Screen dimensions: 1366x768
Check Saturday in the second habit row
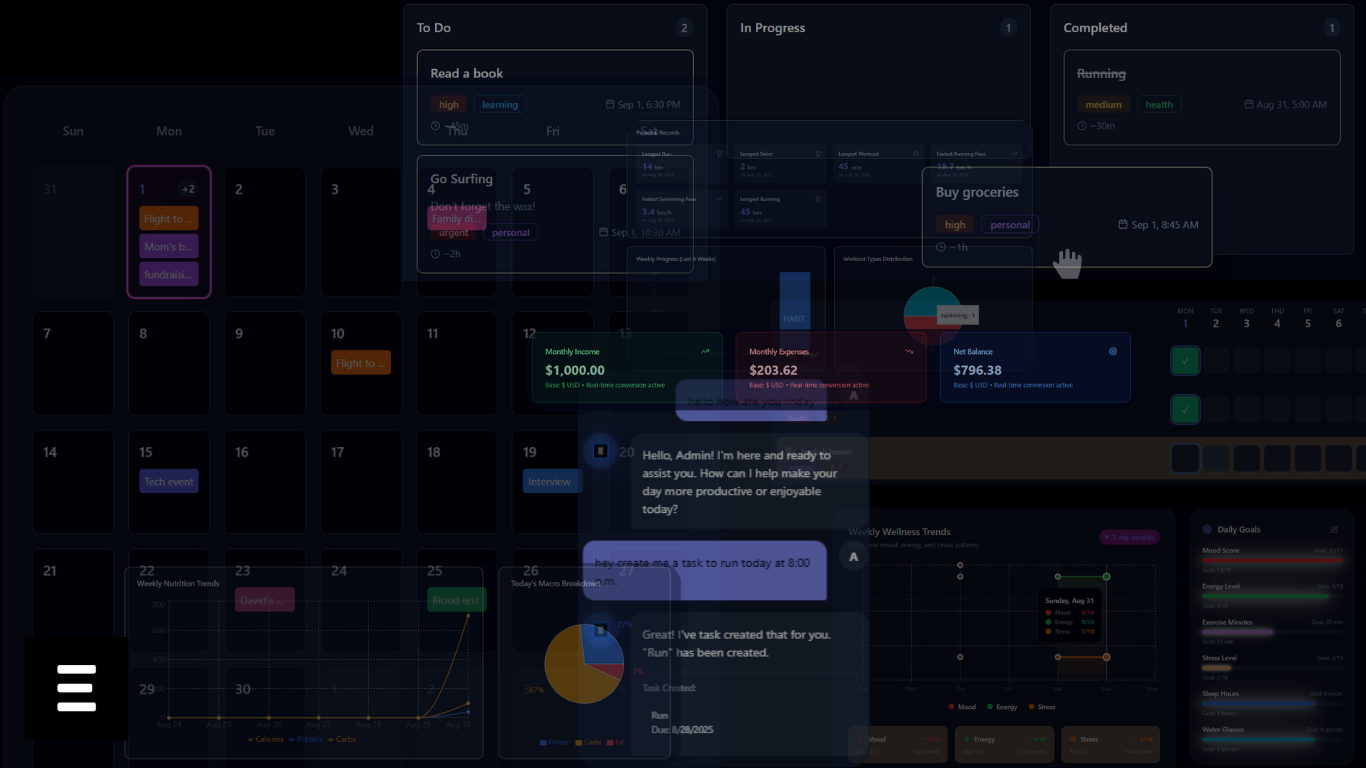pos(1338,409)
